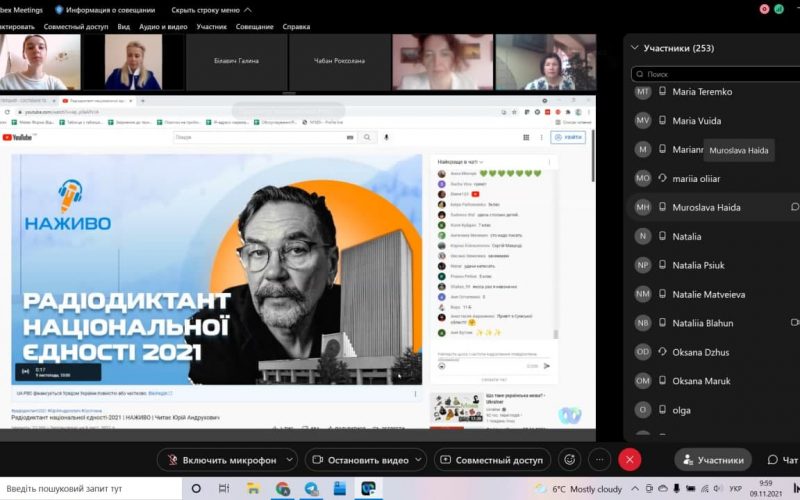Expand the microphone options arrow
Screen dimensions: 800x500
tap(290, 460)
